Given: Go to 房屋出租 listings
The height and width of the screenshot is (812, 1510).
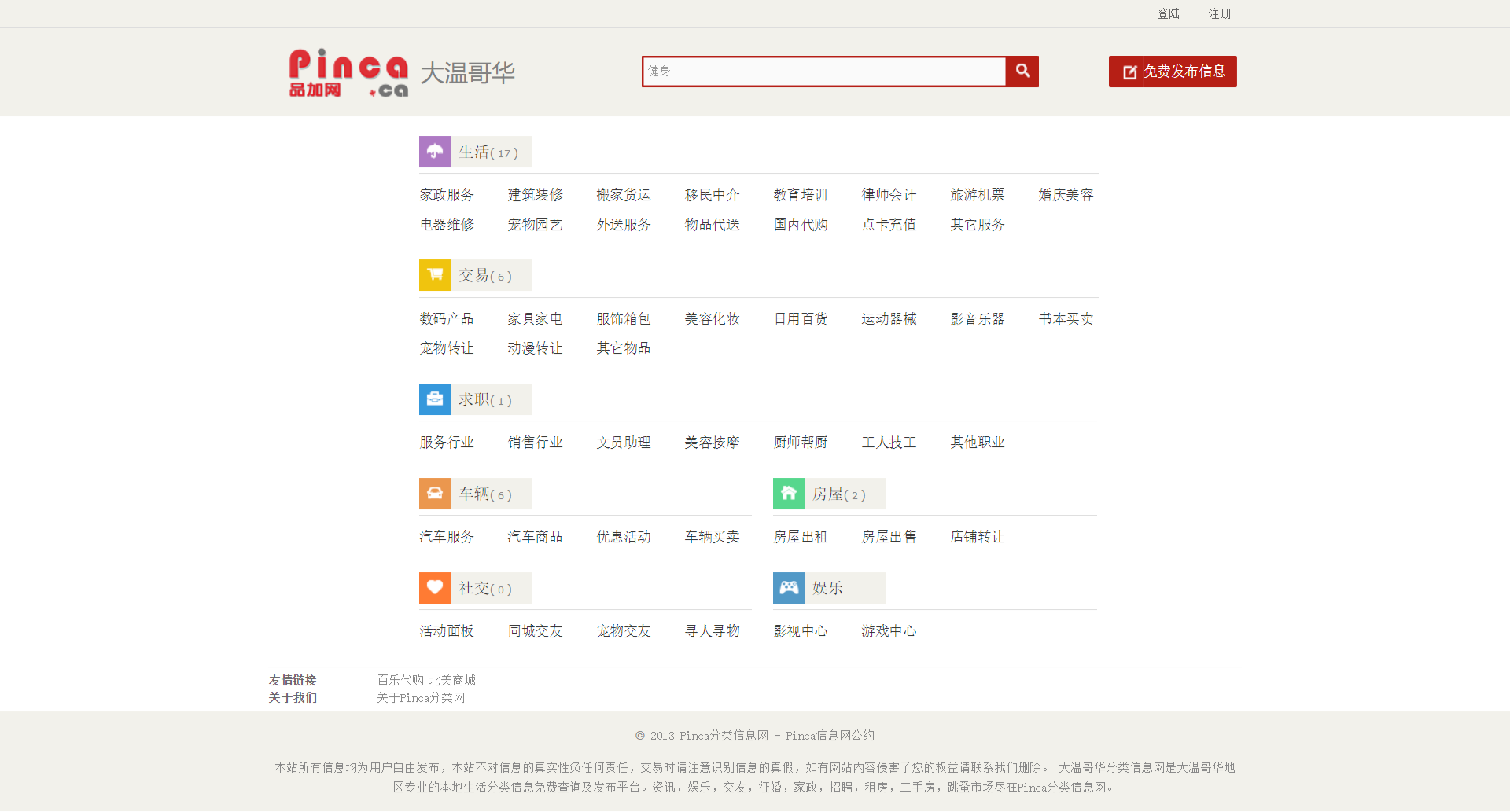Looking at the screenshot, I should [801, 537].
